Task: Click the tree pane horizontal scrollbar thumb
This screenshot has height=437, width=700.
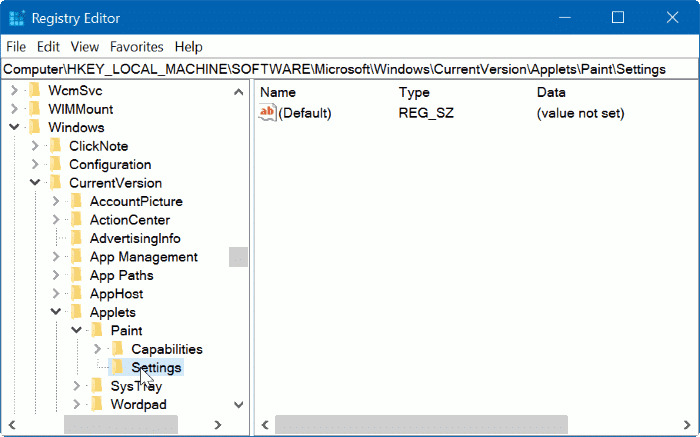Action: pyautogui.click(x=121, y=425)
